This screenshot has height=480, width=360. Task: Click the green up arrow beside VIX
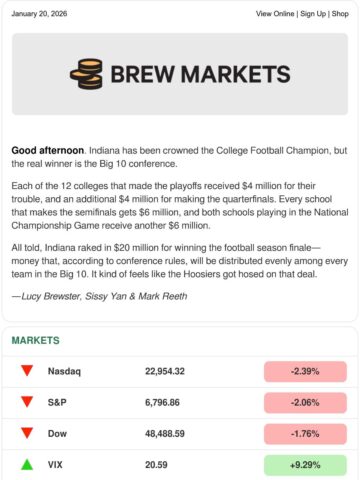27,464
